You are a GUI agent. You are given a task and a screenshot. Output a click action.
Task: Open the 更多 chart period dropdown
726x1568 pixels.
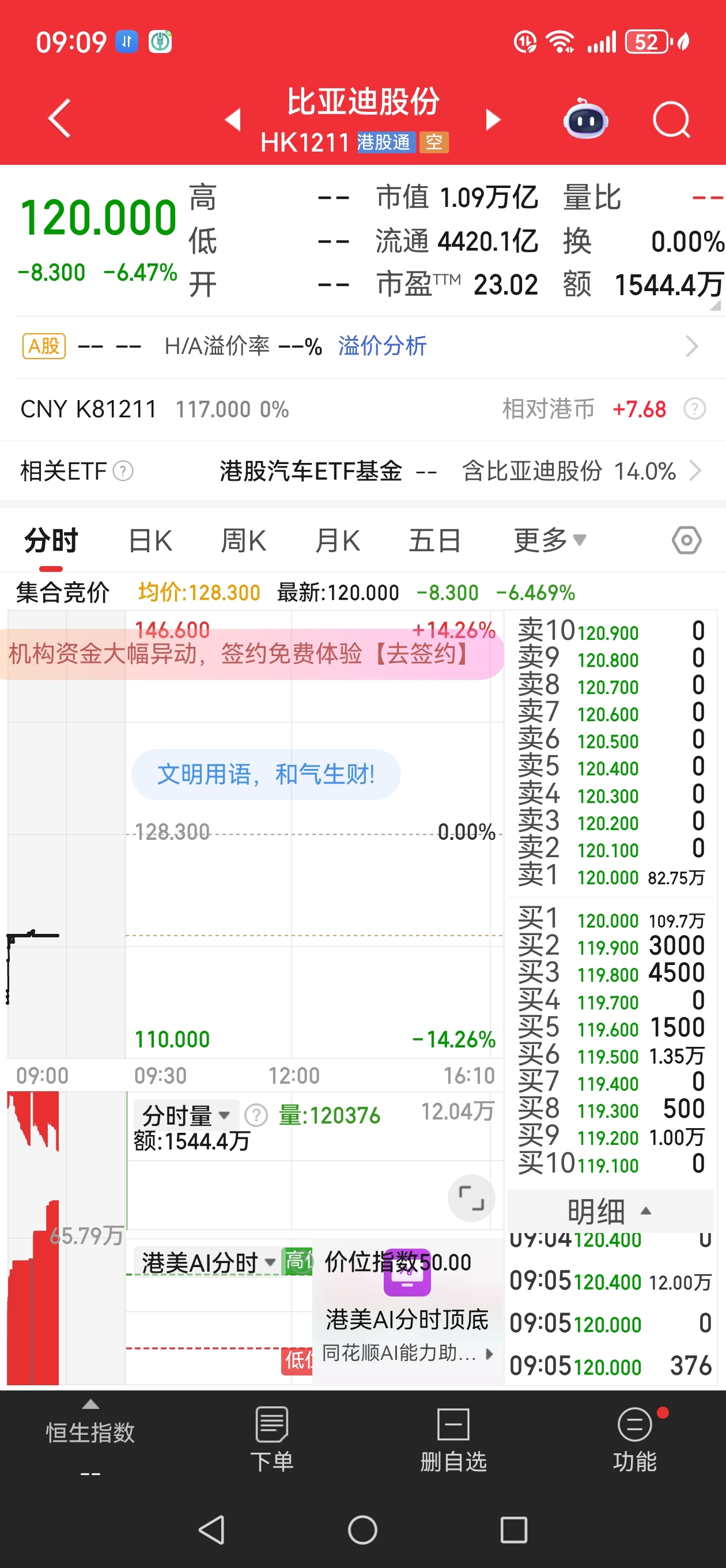550,541
